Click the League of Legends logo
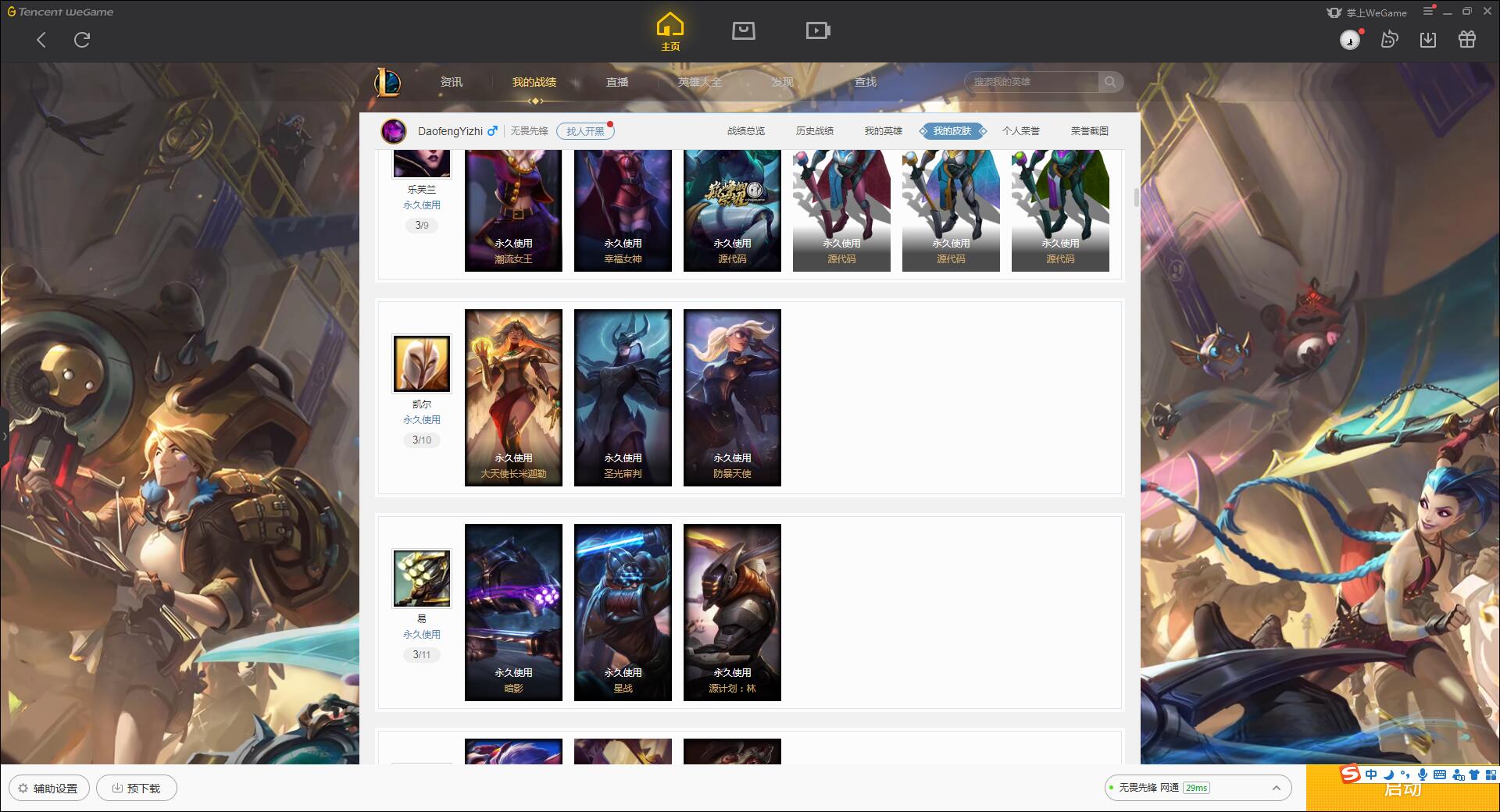 (387, 82)
